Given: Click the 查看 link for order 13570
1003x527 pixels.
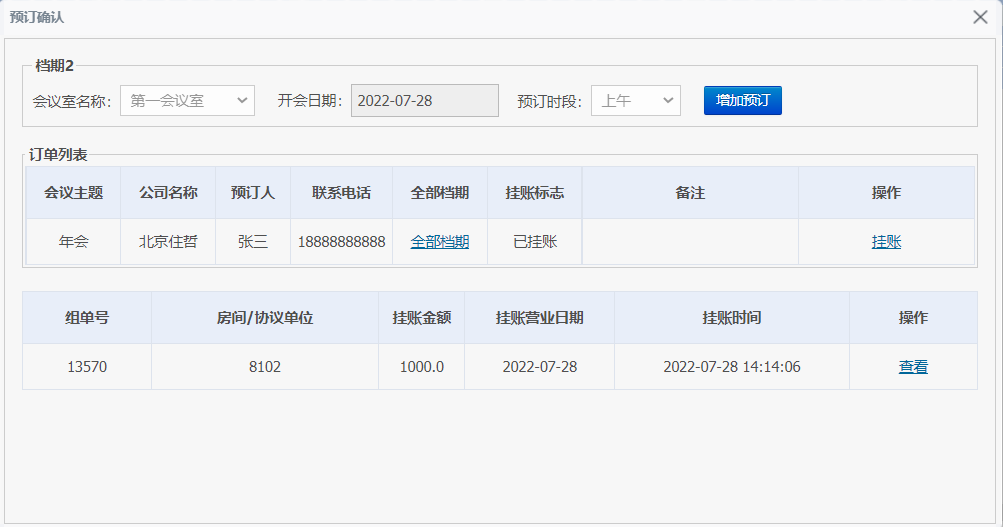Looking at the screenshot, I should [x=913, y=366].
